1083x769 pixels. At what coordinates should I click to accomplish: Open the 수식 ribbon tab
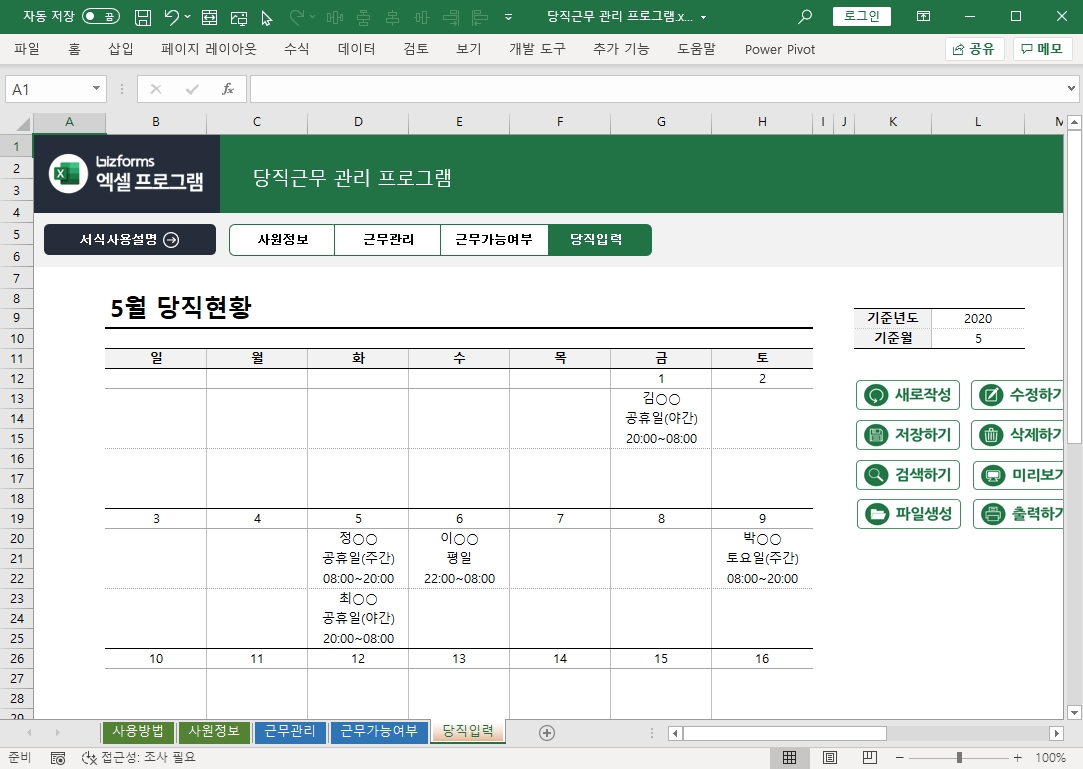(296, 49)
